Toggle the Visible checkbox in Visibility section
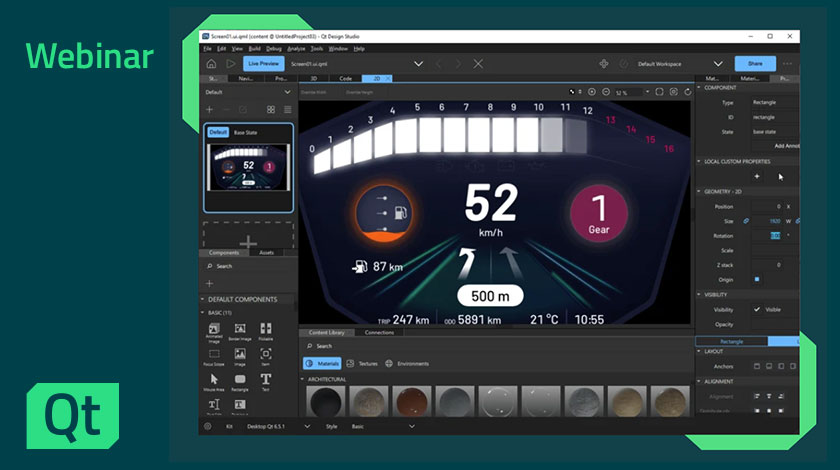 coord(756,309)
